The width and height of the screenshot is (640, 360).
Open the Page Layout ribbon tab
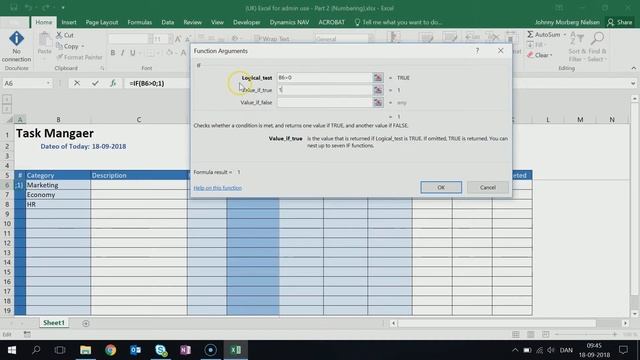(102, 22)
